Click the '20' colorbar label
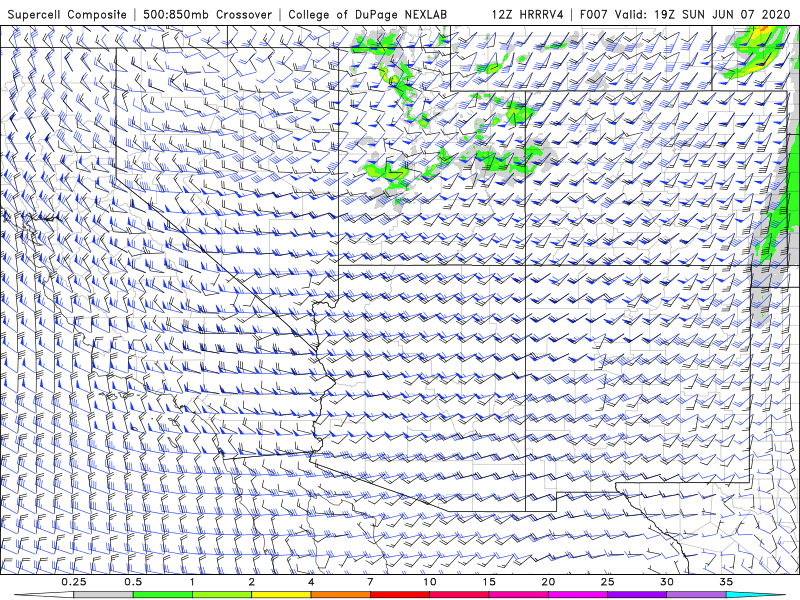 point(548,582)
